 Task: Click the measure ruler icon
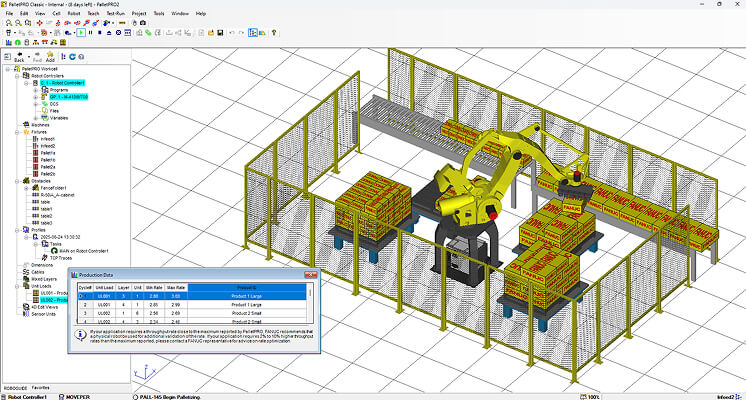[122, 23]
